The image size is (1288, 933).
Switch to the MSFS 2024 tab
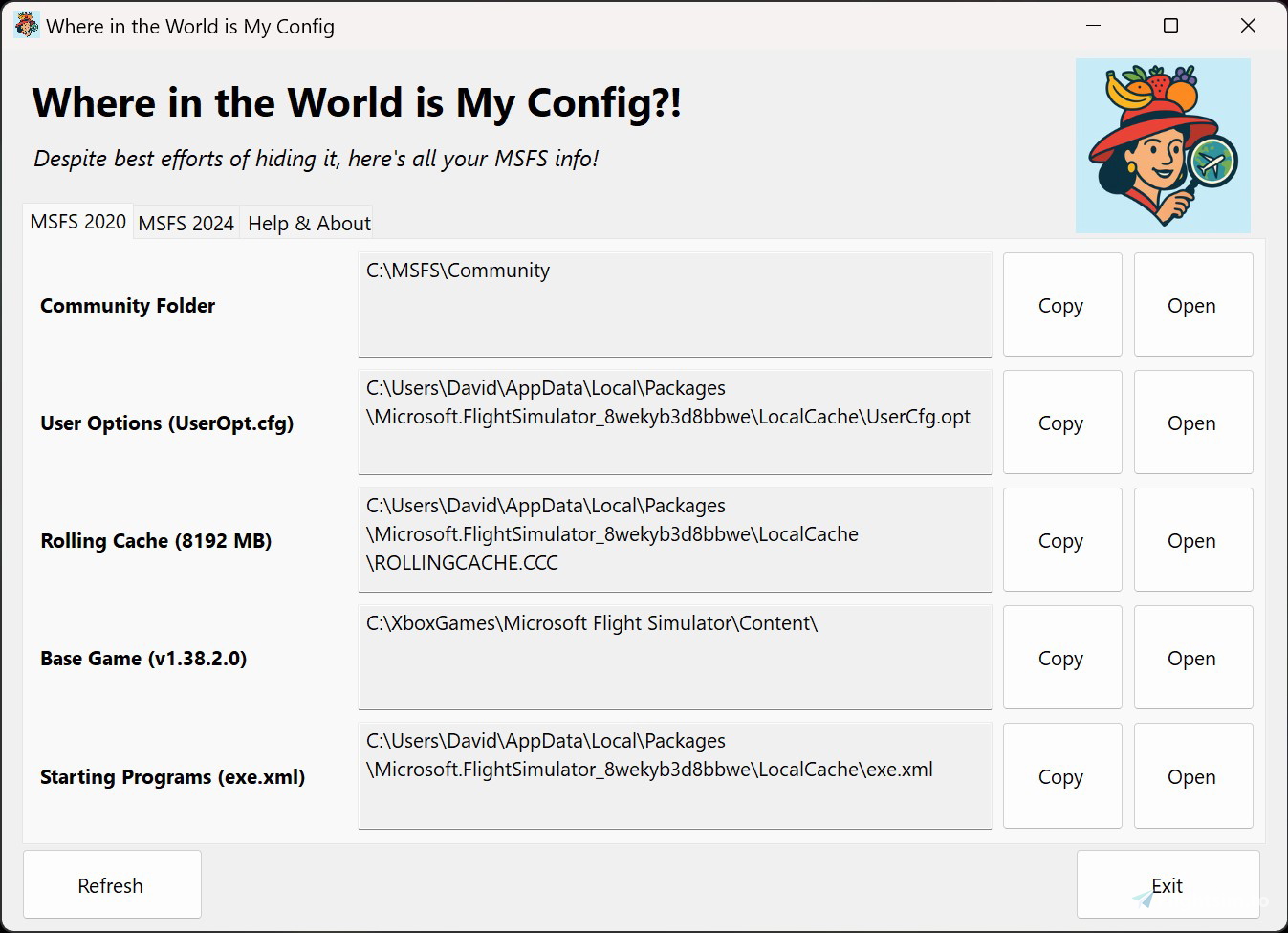pos(186,223)
